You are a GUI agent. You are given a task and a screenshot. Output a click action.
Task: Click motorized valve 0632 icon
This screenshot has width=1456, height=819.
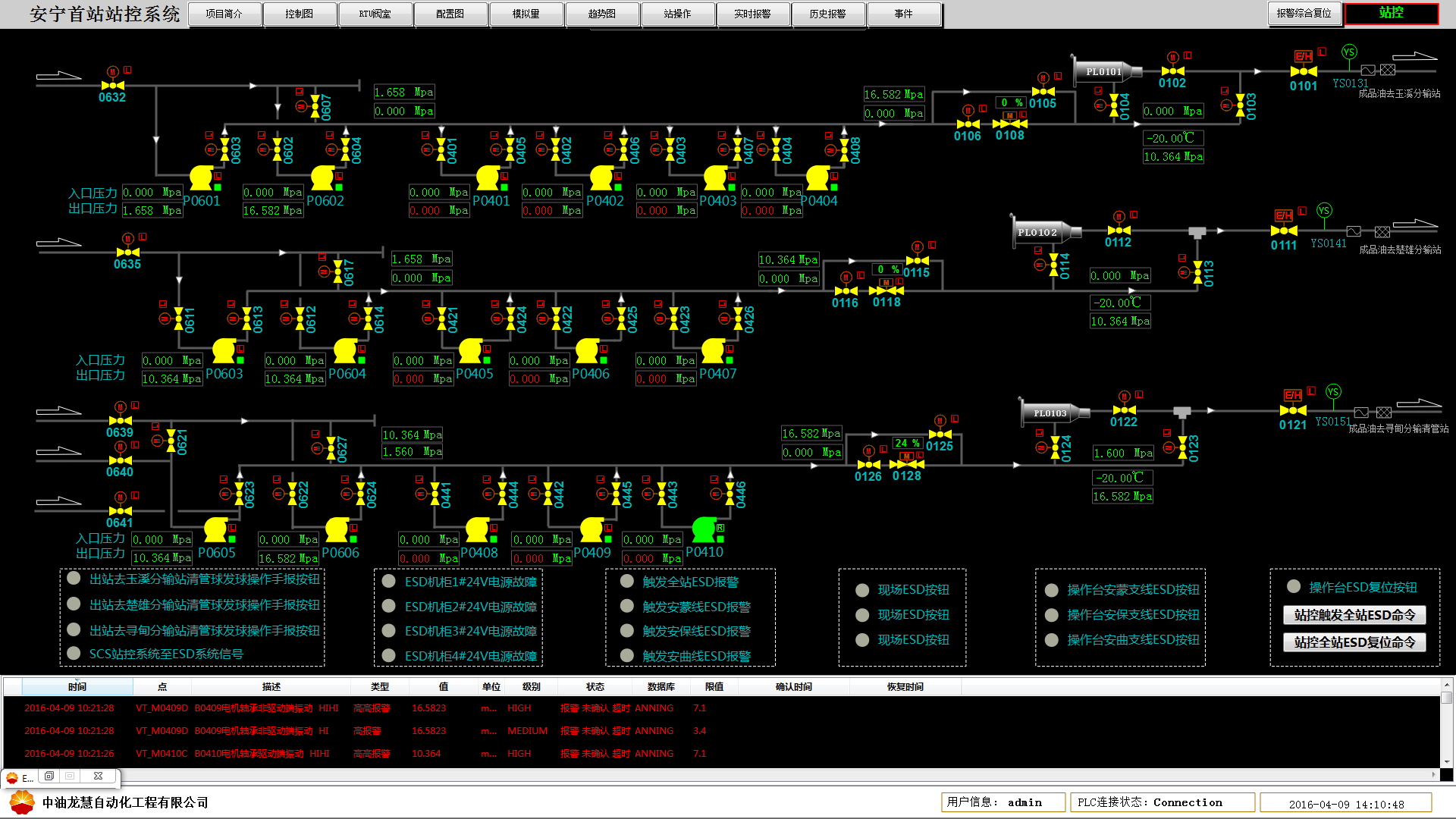pos(112,85)
